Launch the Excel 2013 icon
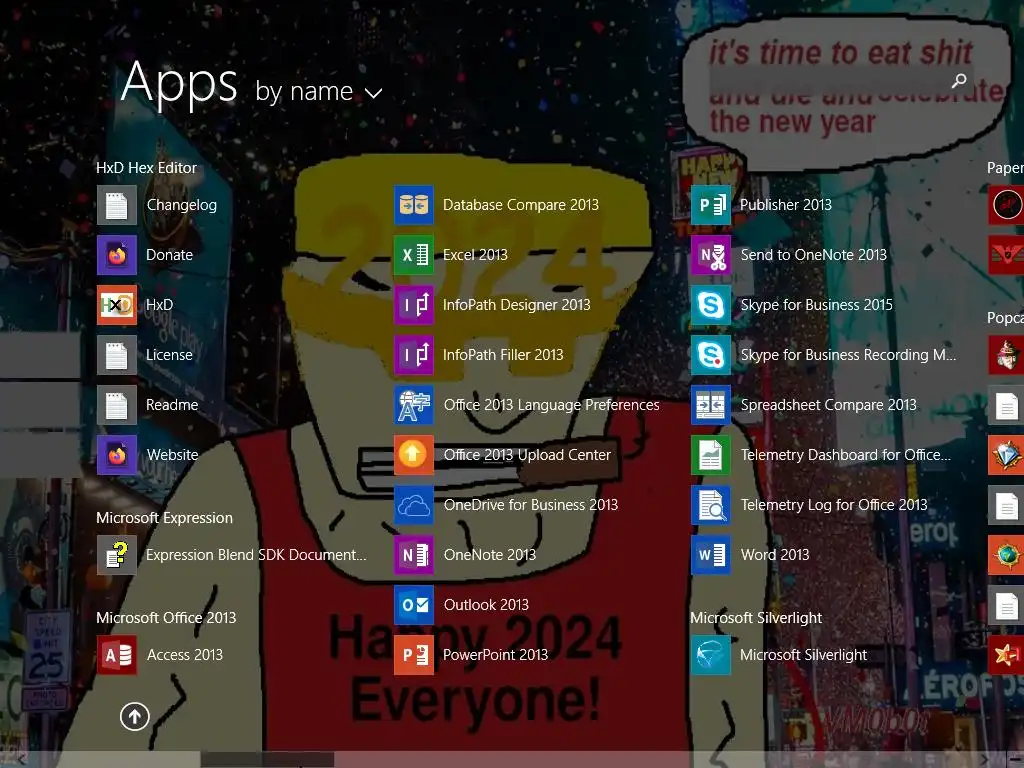Image resolution: width=1024 pixels, height=768 pixels. pos(414,255)
